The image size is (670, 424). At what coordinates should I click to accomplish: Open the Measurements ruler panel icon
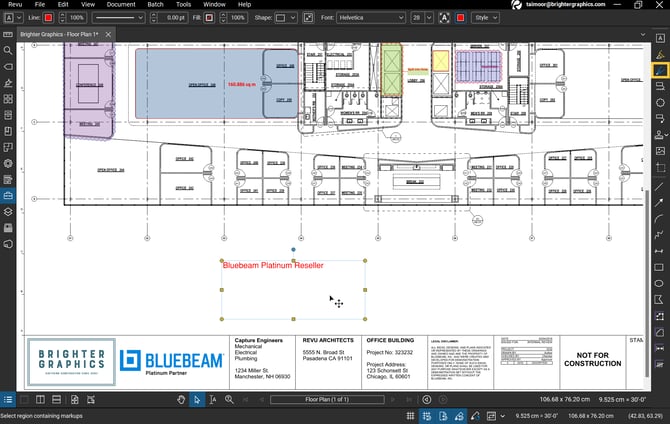(x=8, y=34)
